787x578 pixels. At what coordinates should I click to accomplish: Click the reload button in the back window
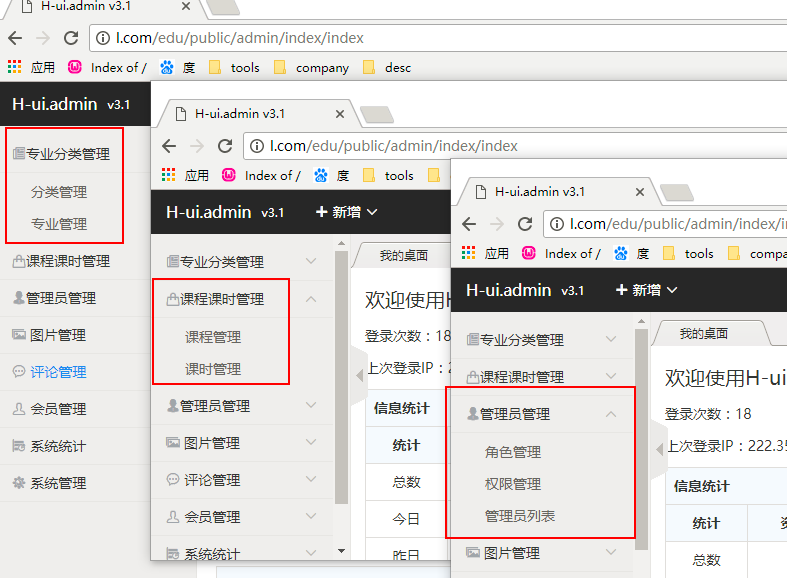(x=71, y=38)
